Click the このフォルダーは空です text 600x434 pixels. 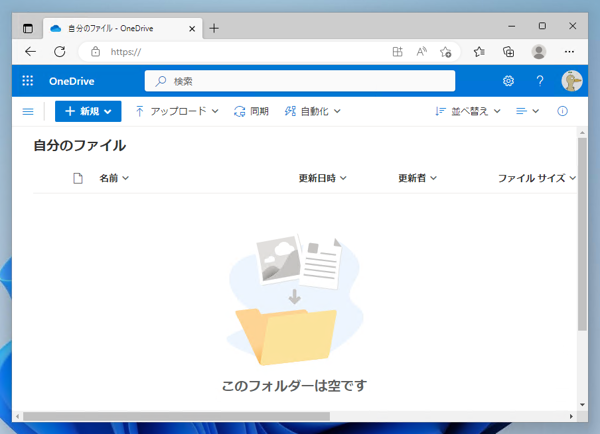click(x=294, y=386)
